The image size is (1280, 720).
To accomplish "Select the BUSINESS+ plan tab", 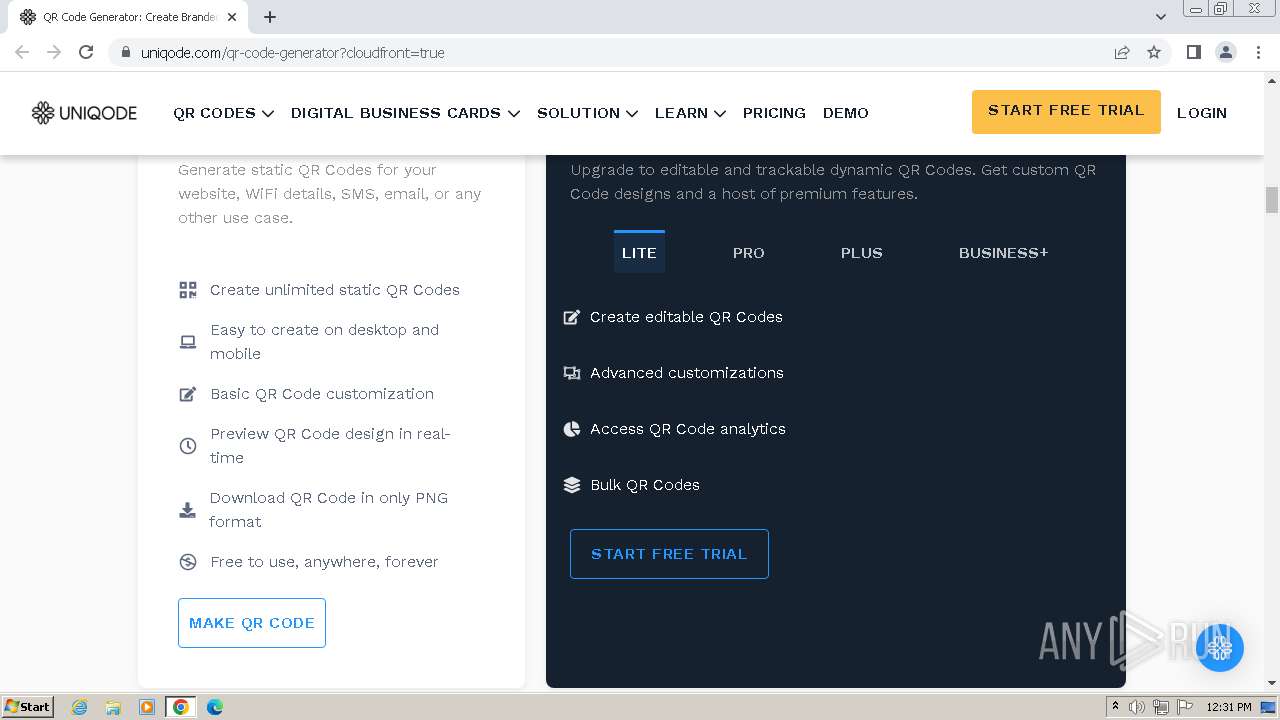I will (x=1003, y=253).
